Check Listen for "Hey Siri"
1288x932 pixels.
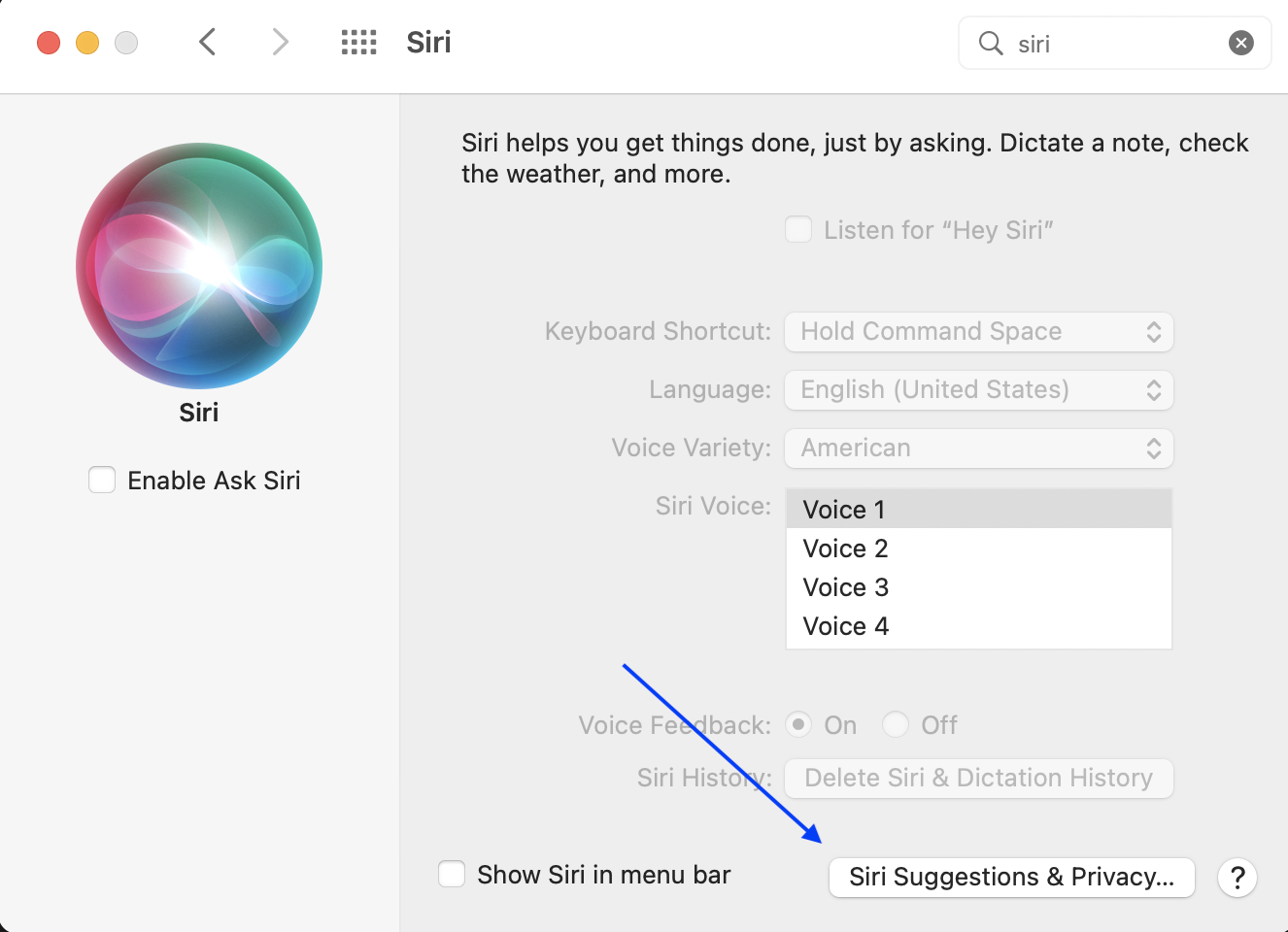[x=798, y=230]
